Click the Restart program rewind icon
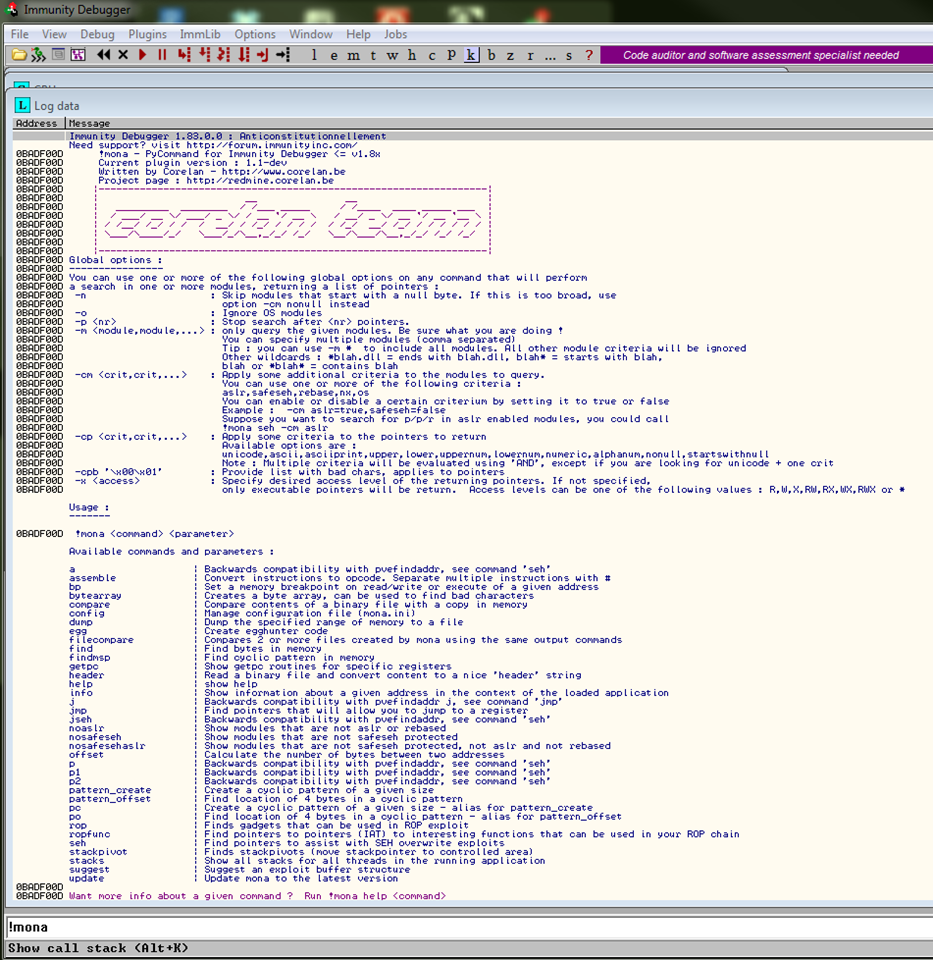 pyautogui.click(x=104, y=55)
